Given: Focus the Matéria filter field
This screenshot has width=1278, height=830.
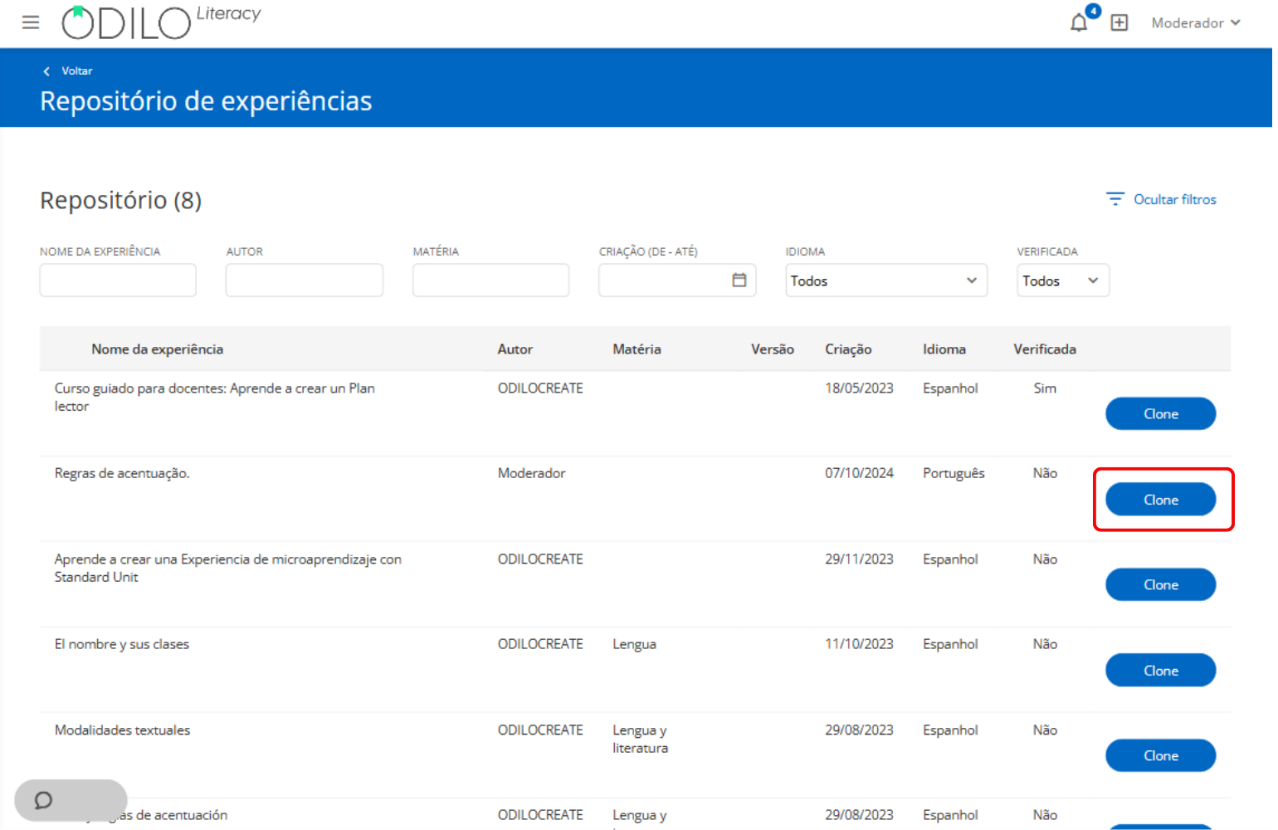Looking at the screenshot, I should (491, 281).
